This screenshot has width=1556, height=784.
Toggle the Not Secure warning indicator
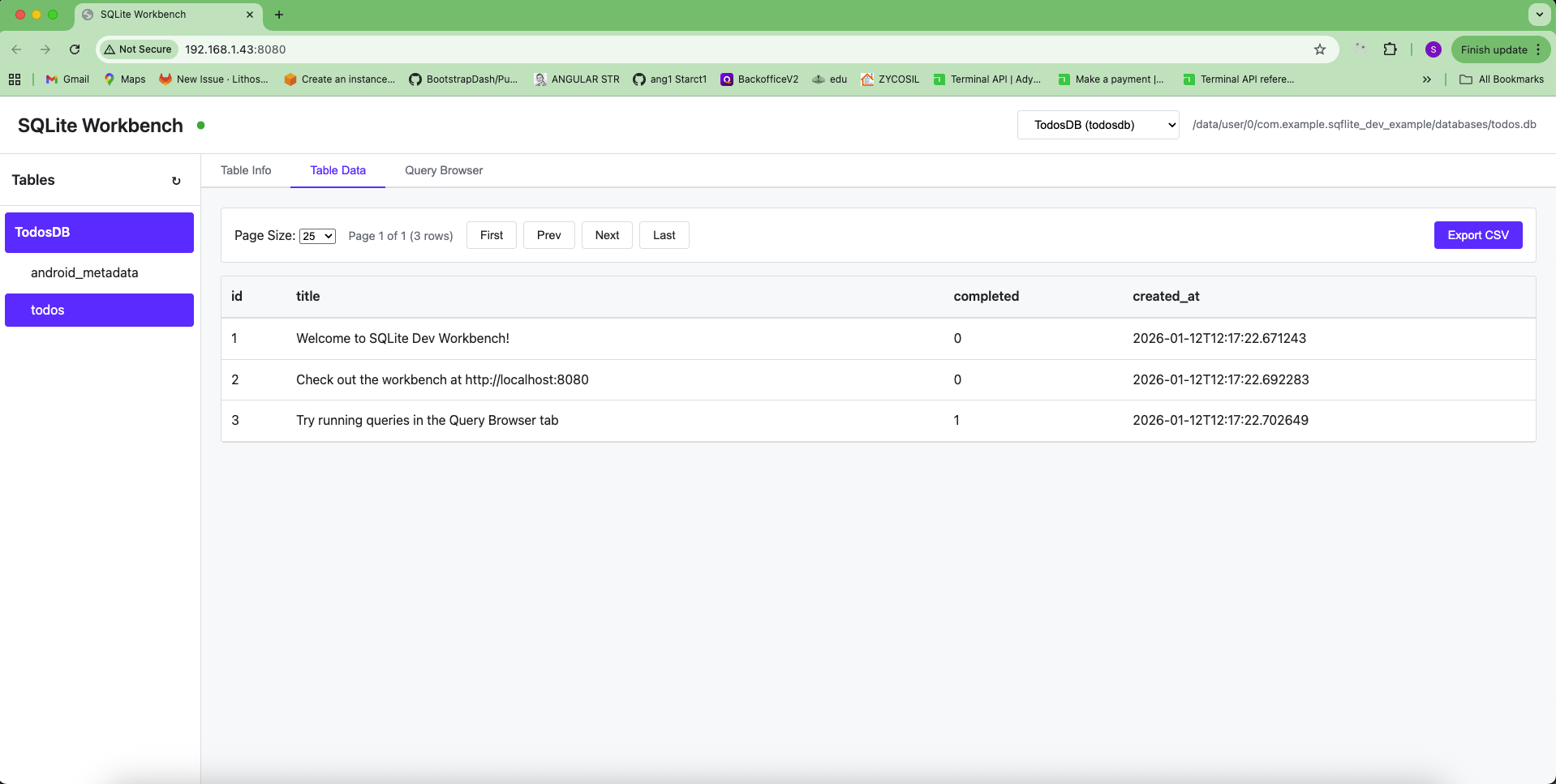coord(138,49)
